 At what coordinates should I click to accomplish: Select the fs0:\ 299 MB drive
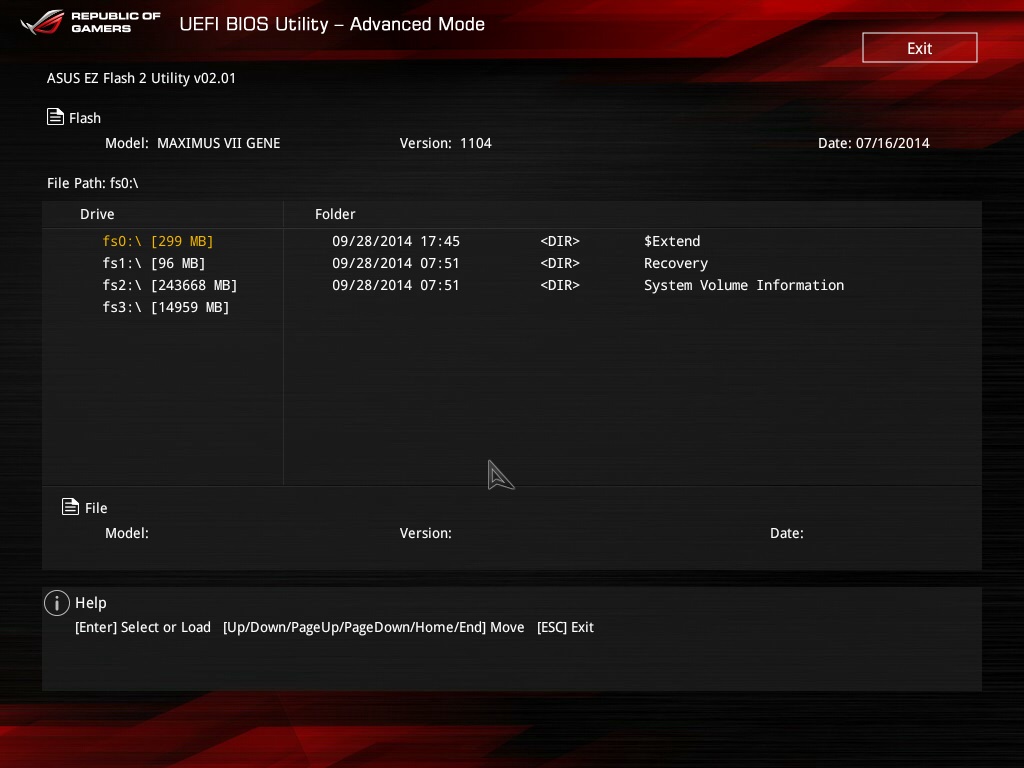[158, 241]
